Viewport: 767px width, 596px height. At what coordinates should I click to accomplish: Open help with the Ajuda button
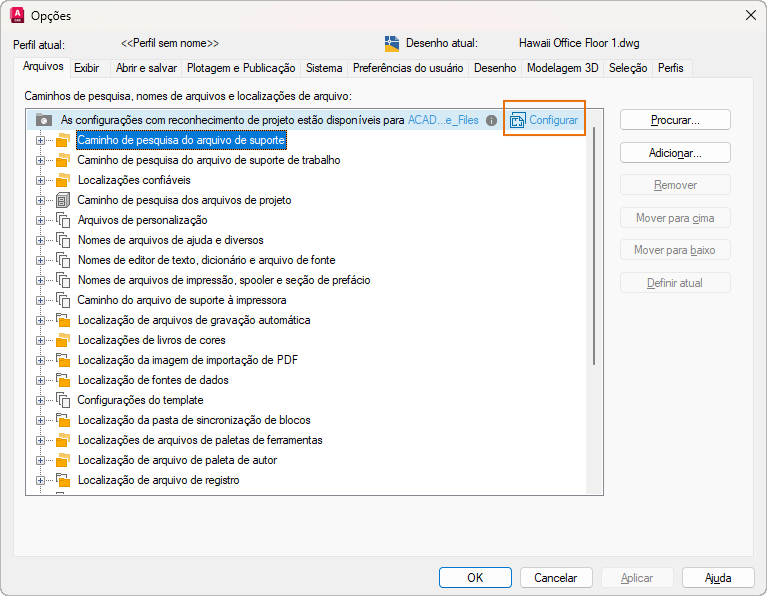tap(718, 578)
